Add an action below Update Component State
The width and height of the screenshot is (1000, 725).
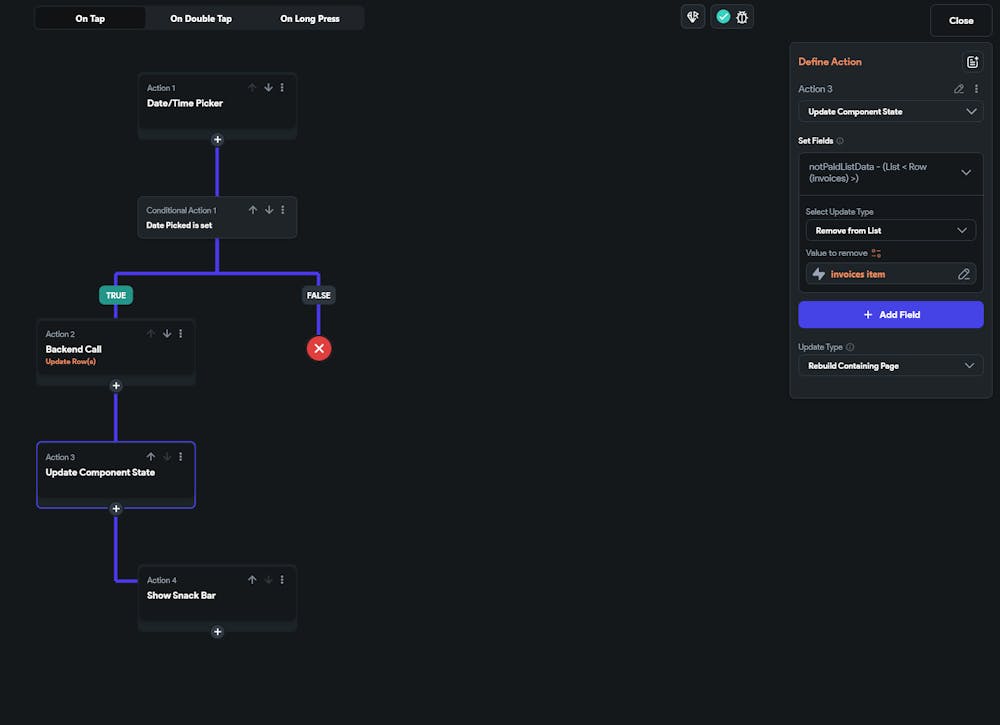(116, 509)
